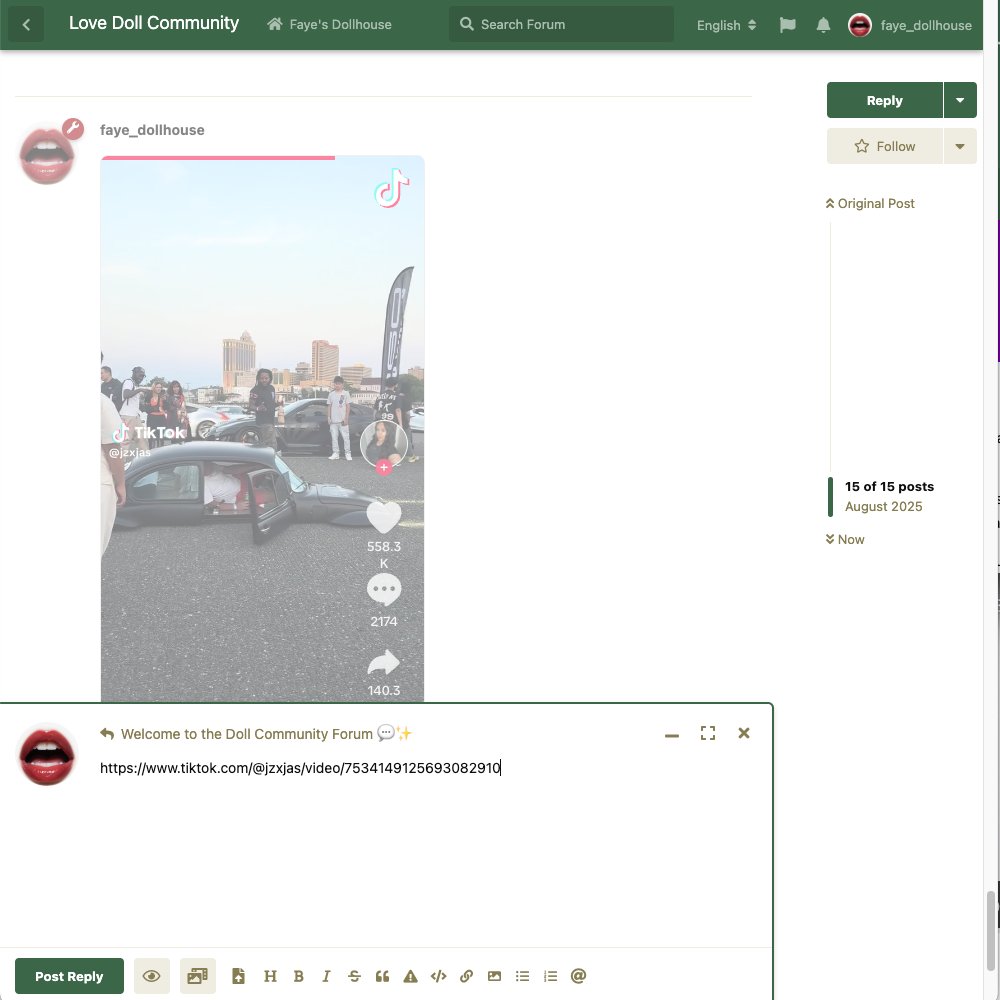Insert a block quote
The image size is (1000, 1000).
pyautogui.click(x=382, y=976)
